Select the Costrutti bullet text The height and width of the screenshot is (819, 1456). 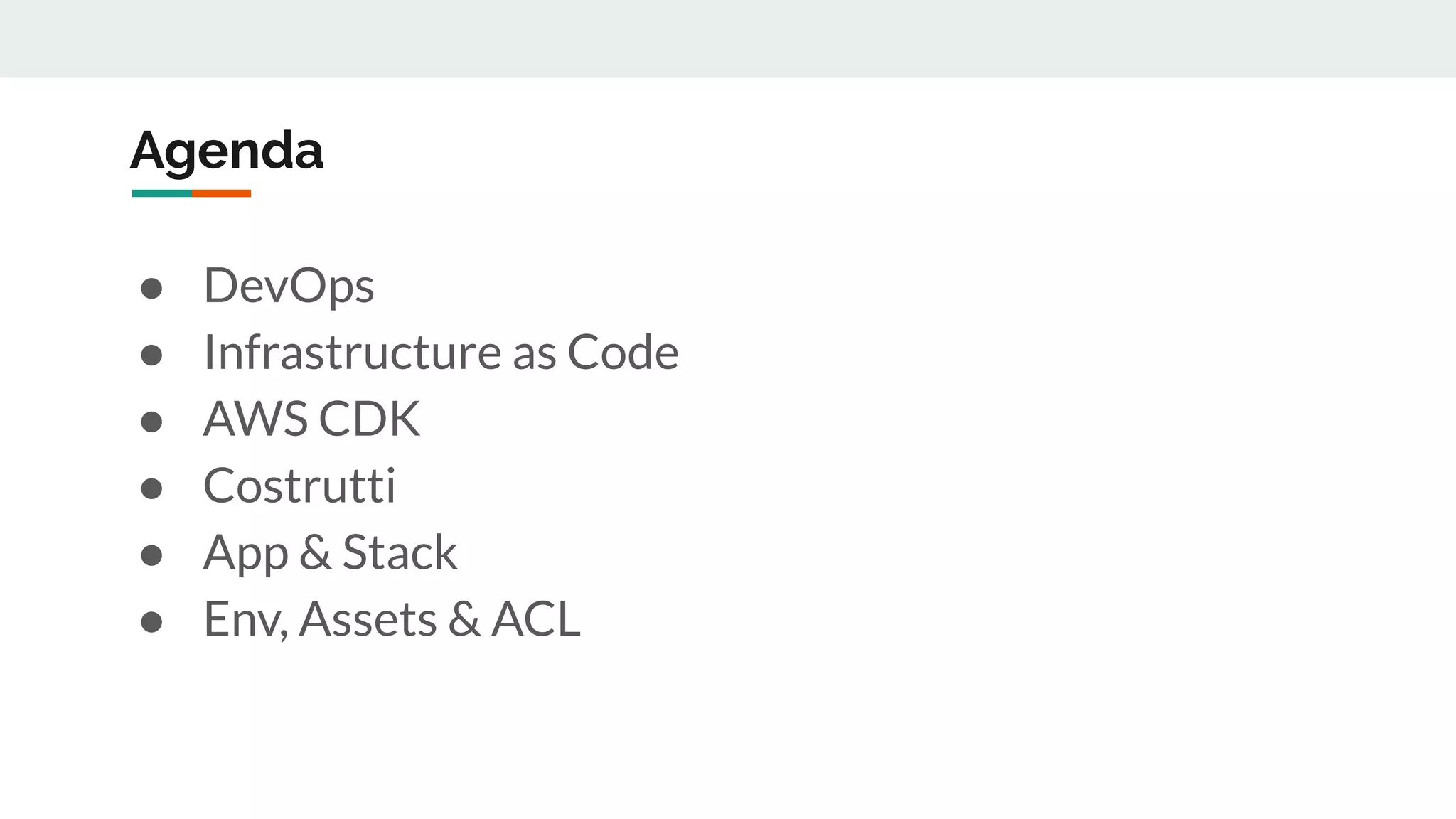299,486
